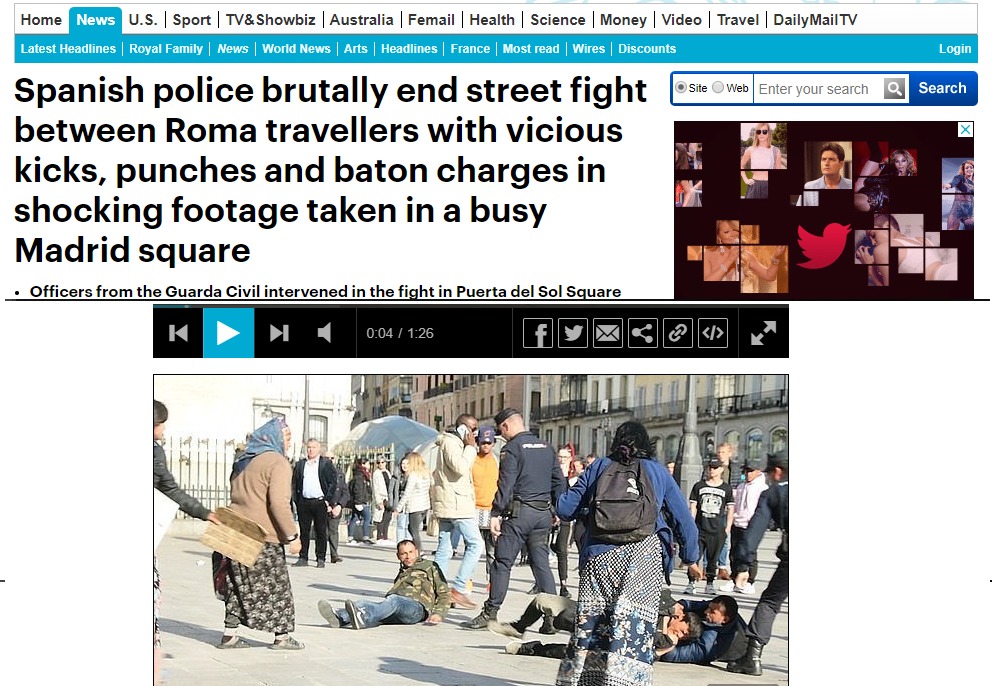Click the blue Search button
The height and width of the screenshot is (686, 992).
(942, 88)
